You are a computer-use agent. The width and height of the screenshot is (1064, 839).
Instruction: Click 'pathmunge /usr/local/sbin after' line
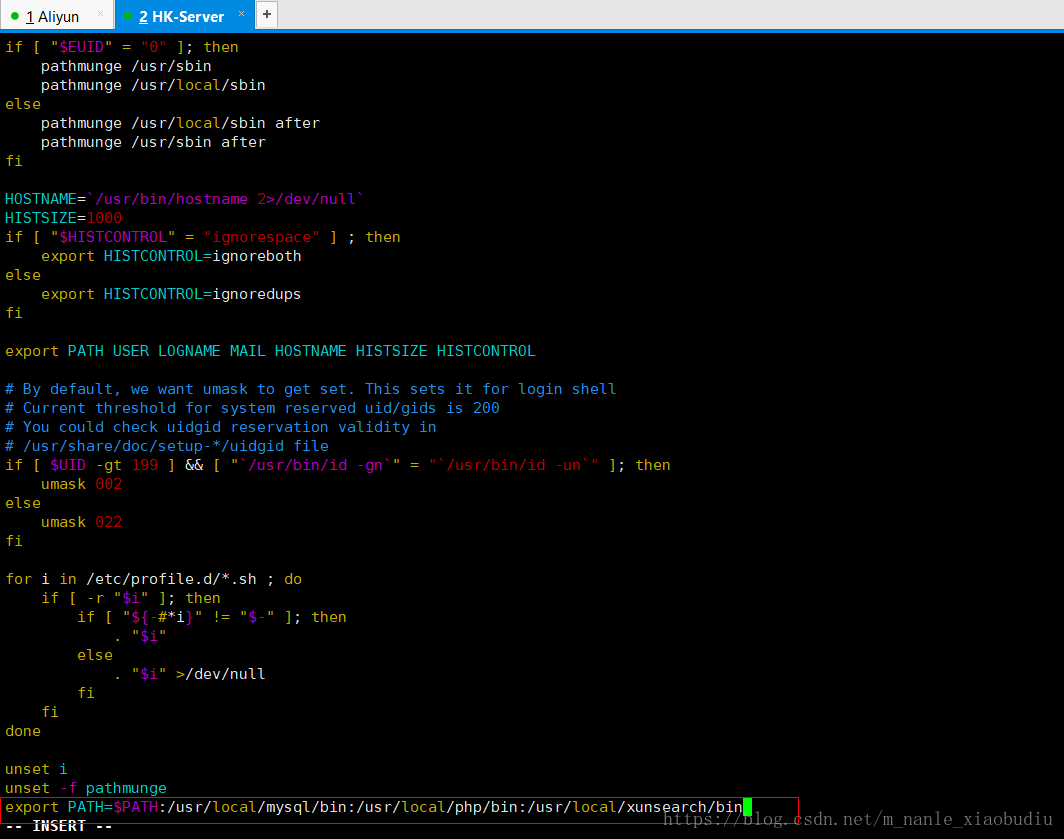[x=180, y=123]
